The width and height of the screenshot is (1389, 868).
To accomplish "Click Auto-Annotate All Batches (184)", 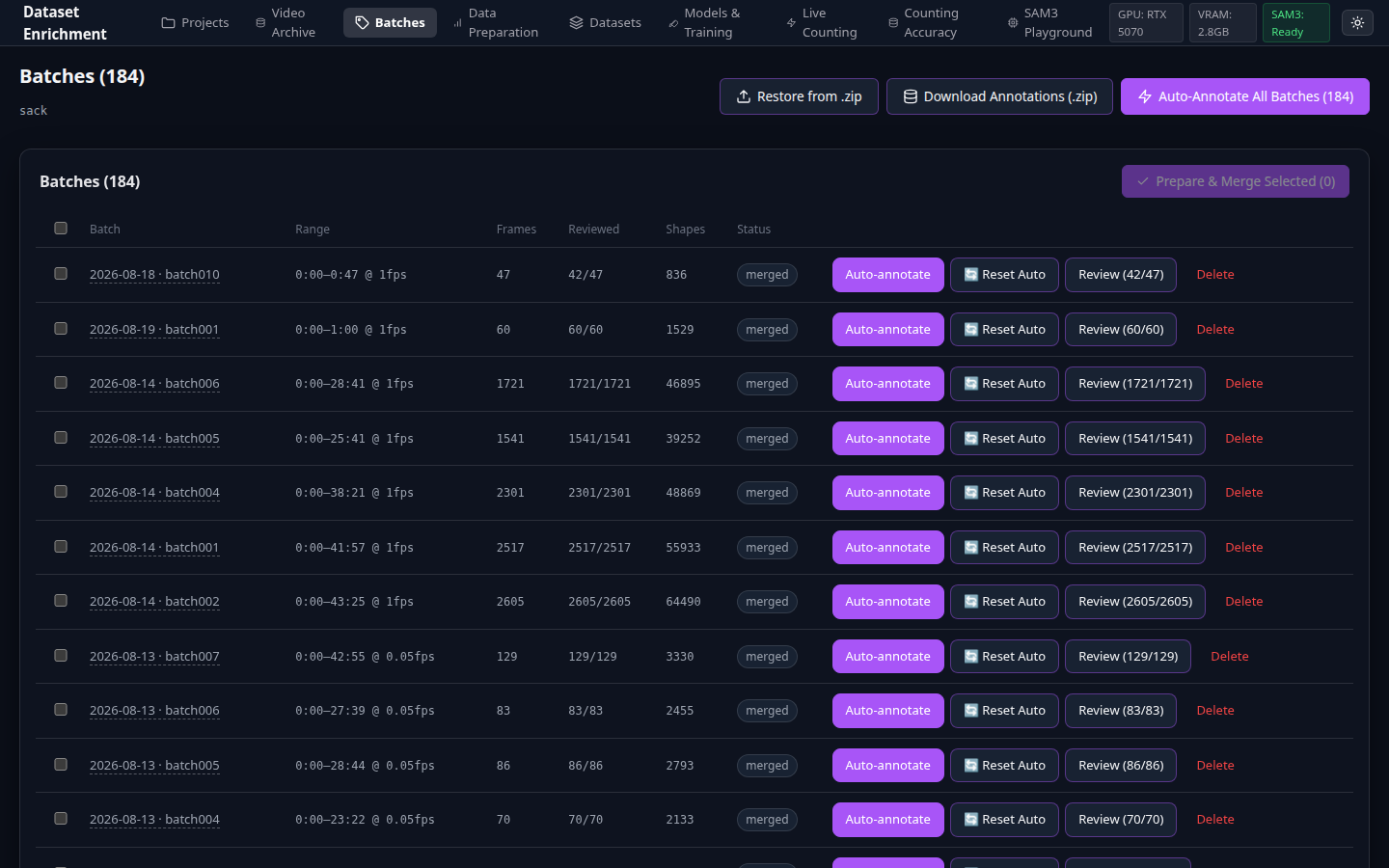I will point(1245,96).
